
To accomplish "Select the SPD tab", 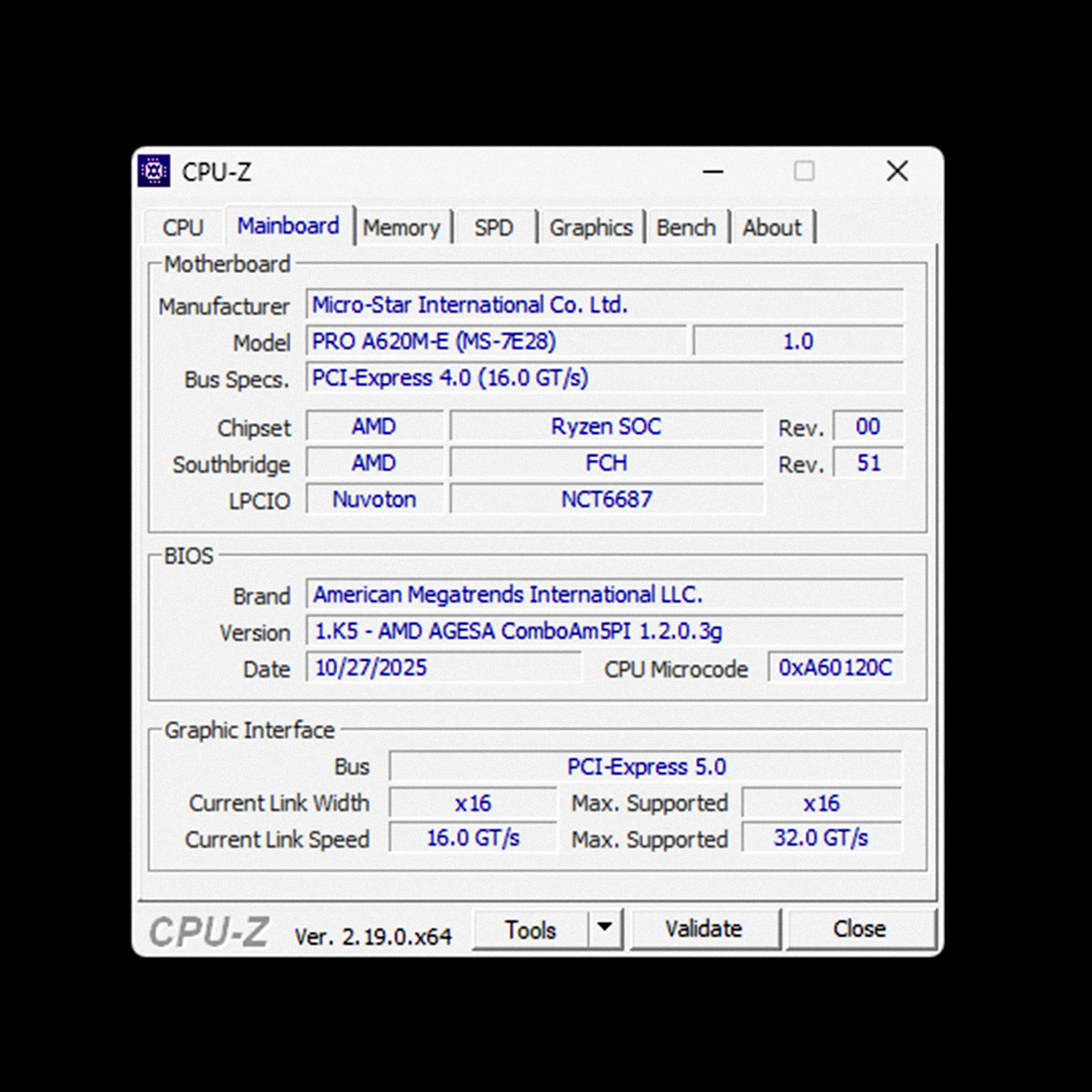I will click(x=494, y=227).
